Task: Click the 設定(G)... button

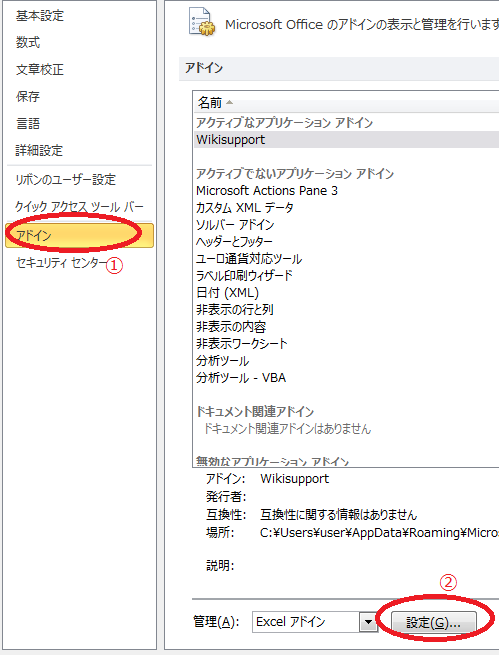Action: pos(433,623)
